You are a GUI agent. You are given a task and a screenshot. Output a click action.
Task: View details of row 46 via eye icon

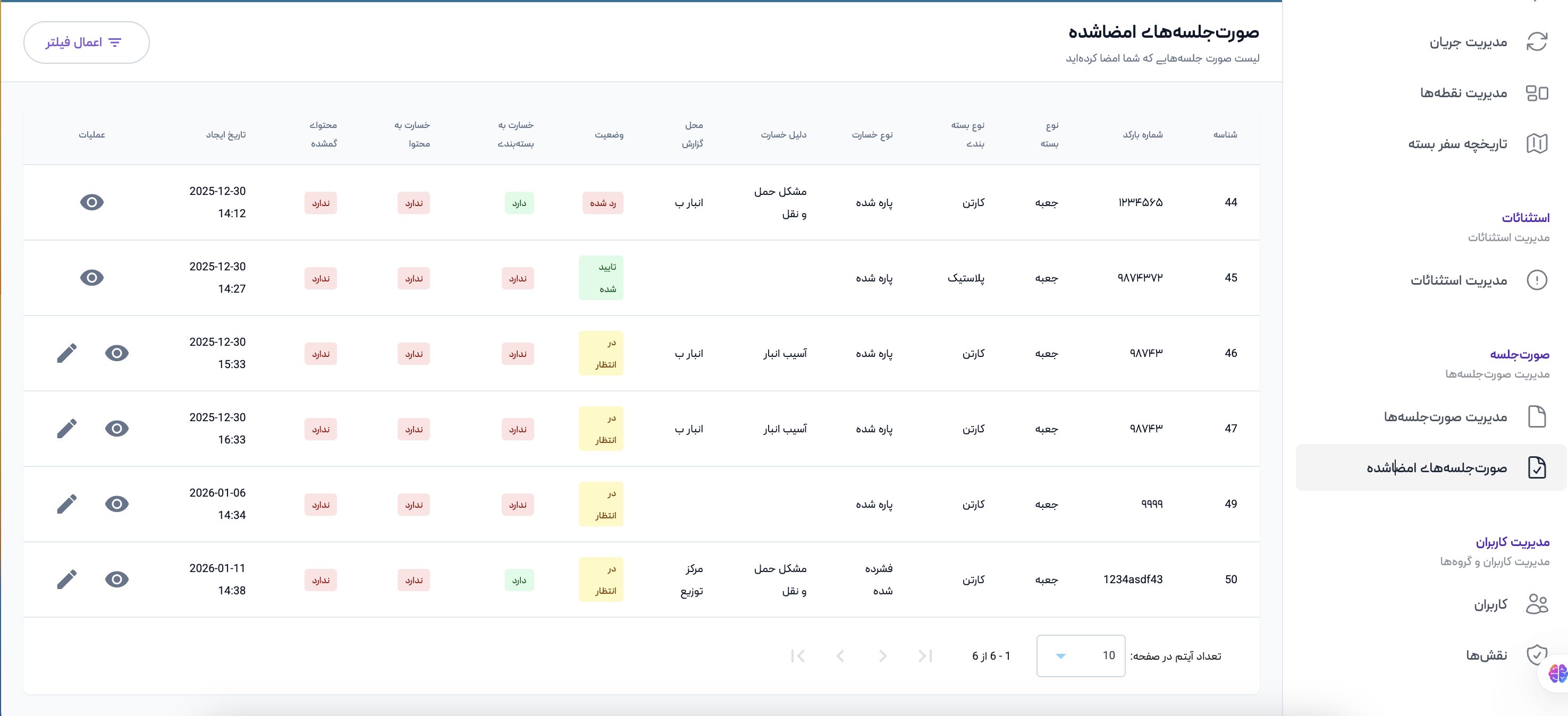[x=117, y=353]
